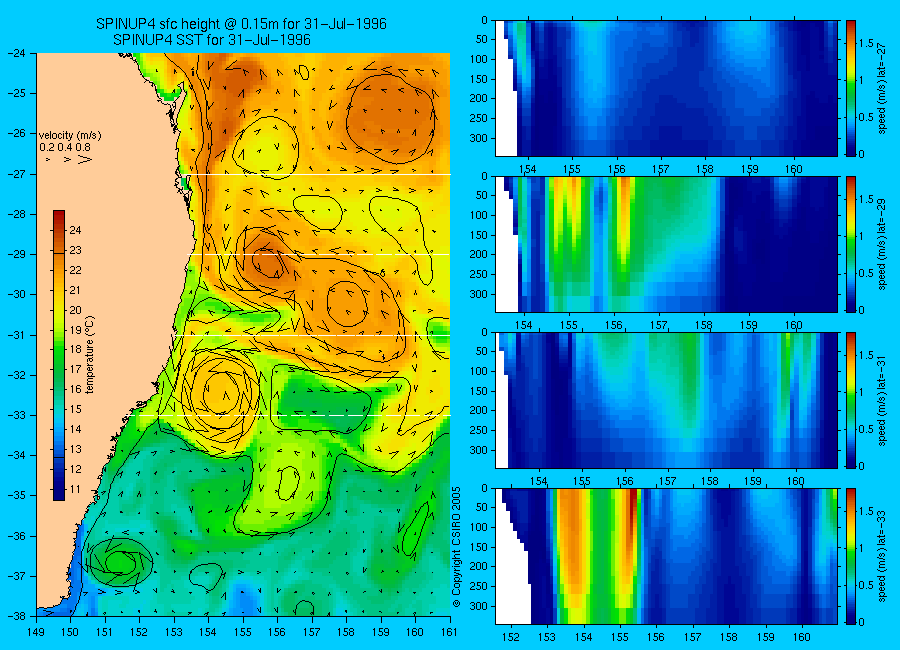Click the speed color bar beside the lat=-33 panel
This screenshot has width=900, height=650.
pos(850,556)
